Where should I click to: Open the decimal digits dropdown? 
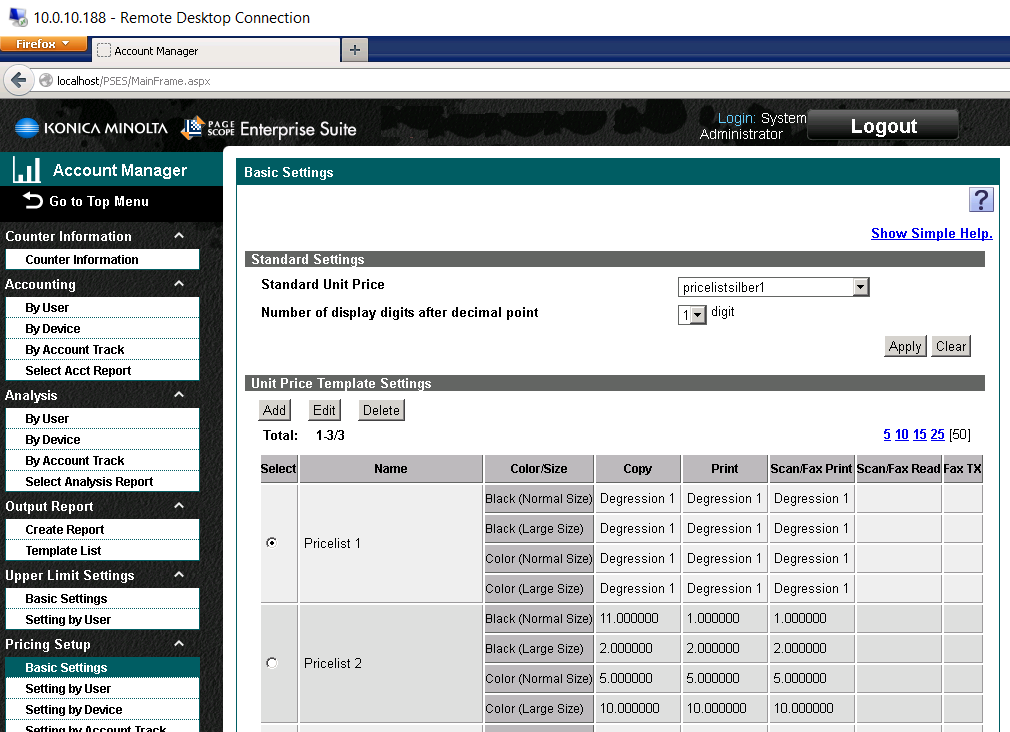pyautogui.click(x=697, y=314)
